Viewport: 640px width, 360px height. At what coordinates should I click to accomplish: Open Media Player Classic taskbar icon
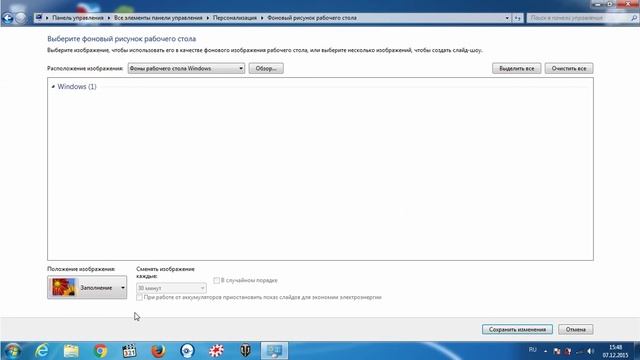[x=129, y=351]
